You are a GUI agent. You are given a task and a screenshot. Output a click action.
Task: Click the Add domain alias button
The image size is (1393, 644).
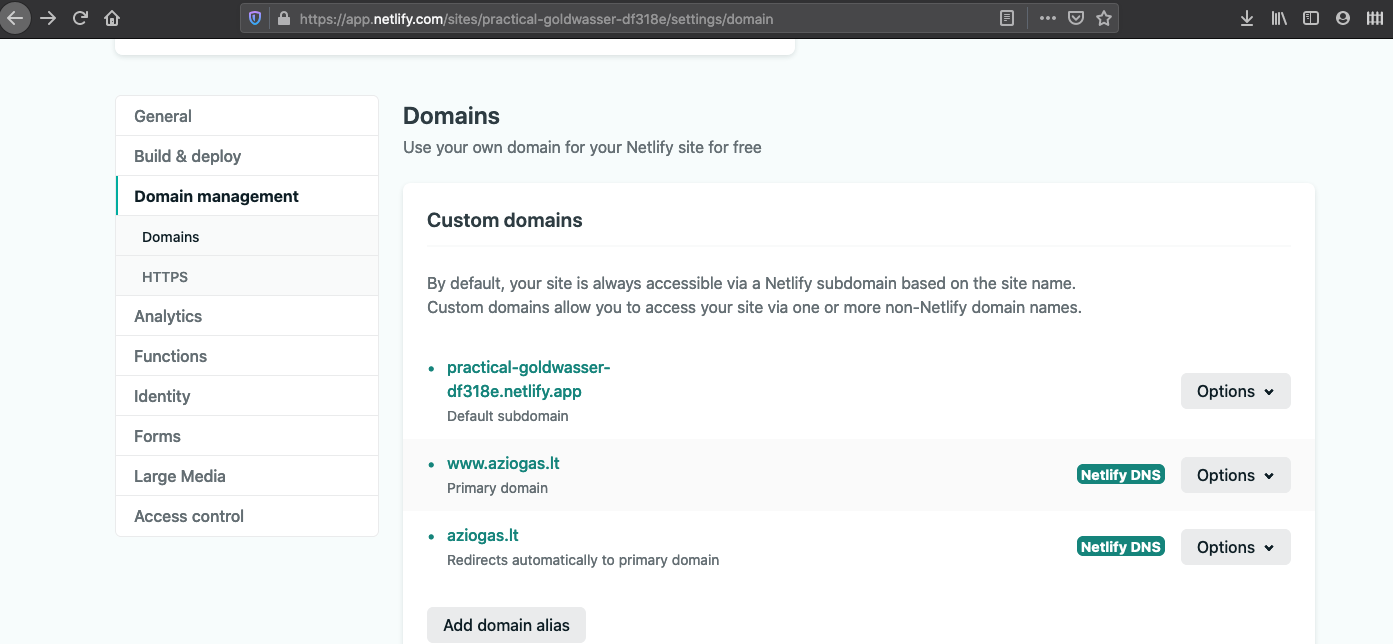coord(506,624)
